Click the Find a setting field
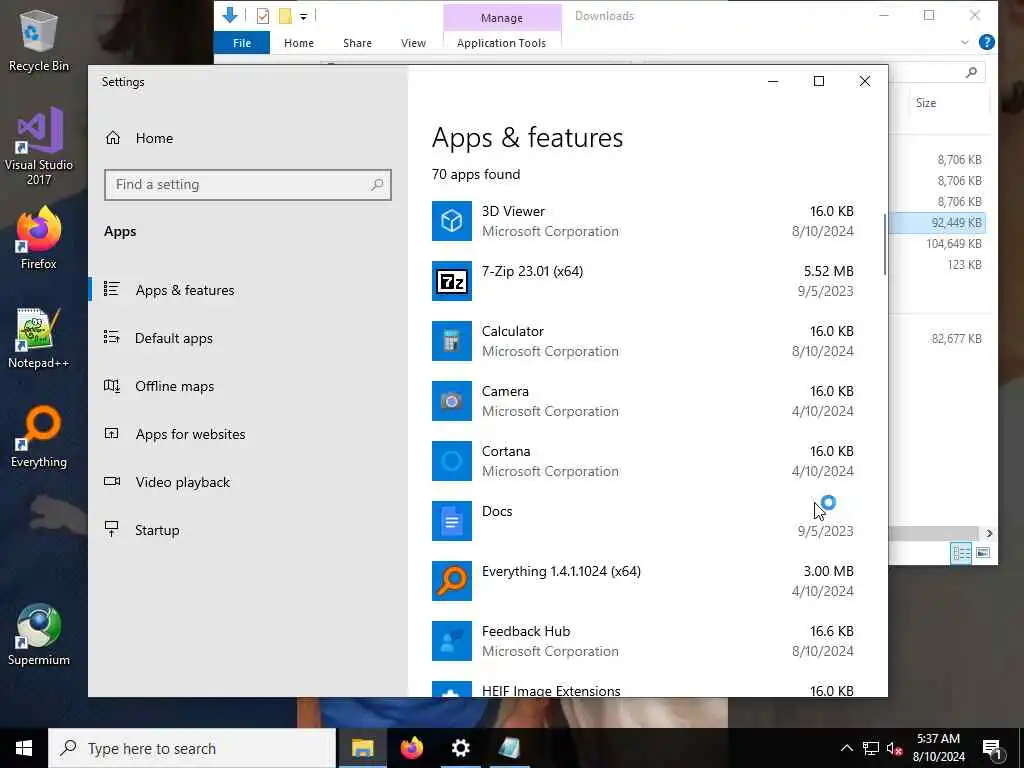 point(248,185)
